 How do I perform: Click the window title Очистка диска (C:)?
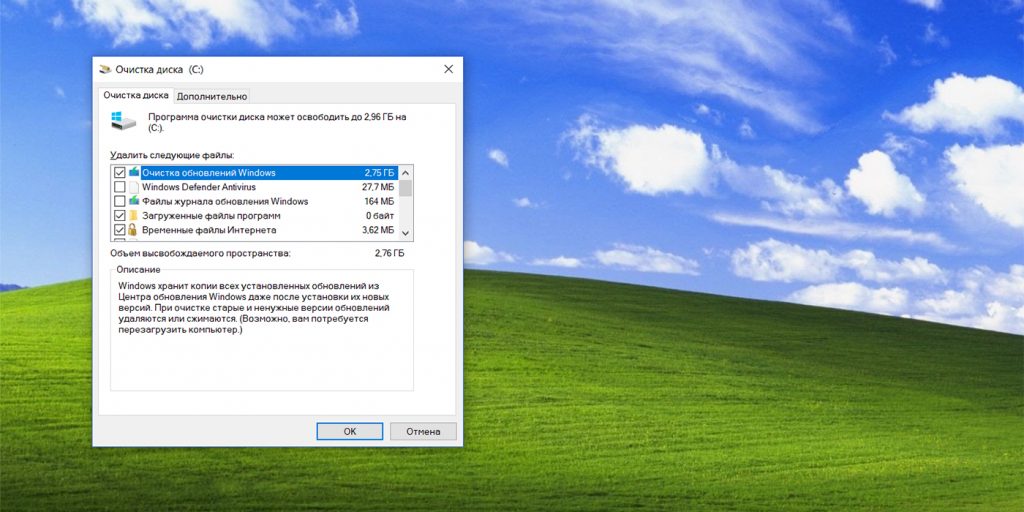159,69
